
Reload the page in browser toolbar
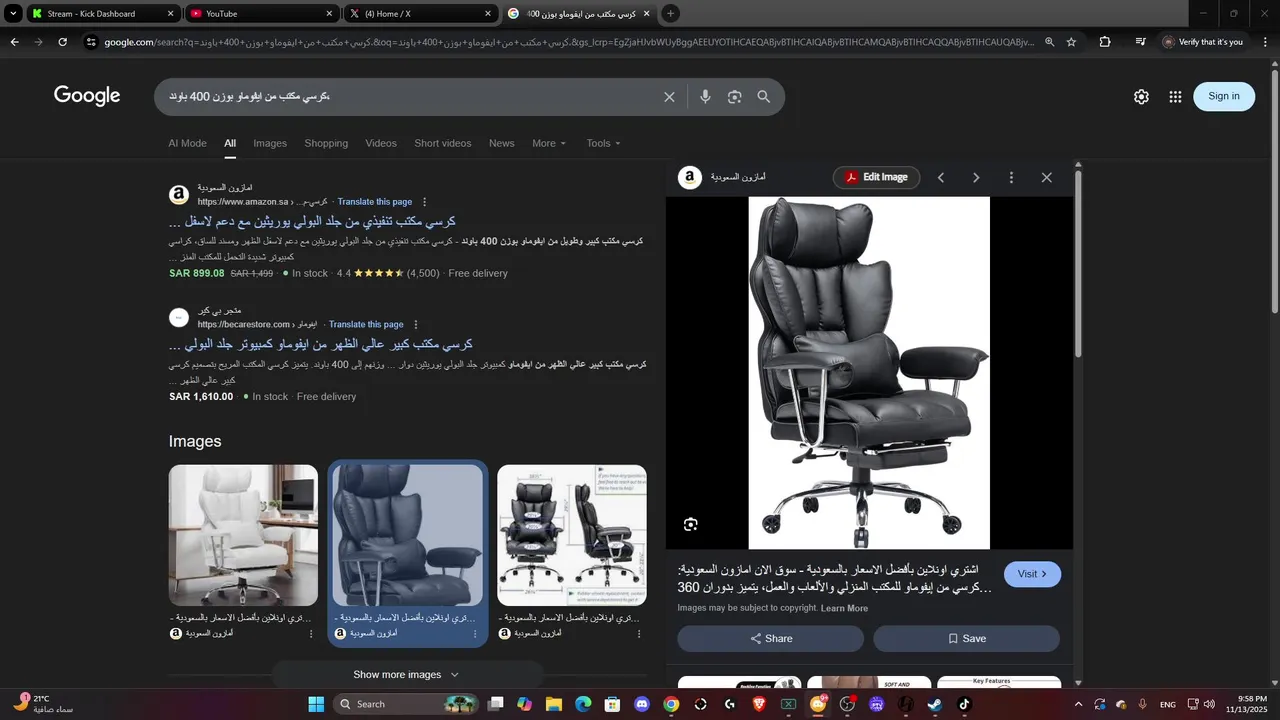(62, 42)
